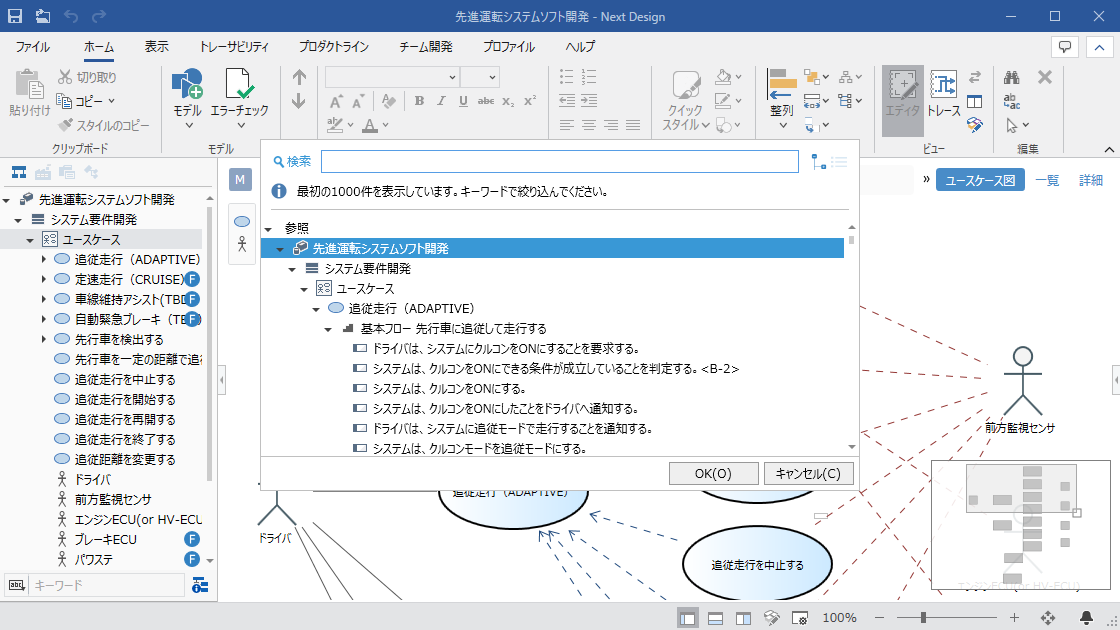This screenshot has height=630, width=1120.
Task: Click the zoom slider handle
Action: (x=923, y=617)
